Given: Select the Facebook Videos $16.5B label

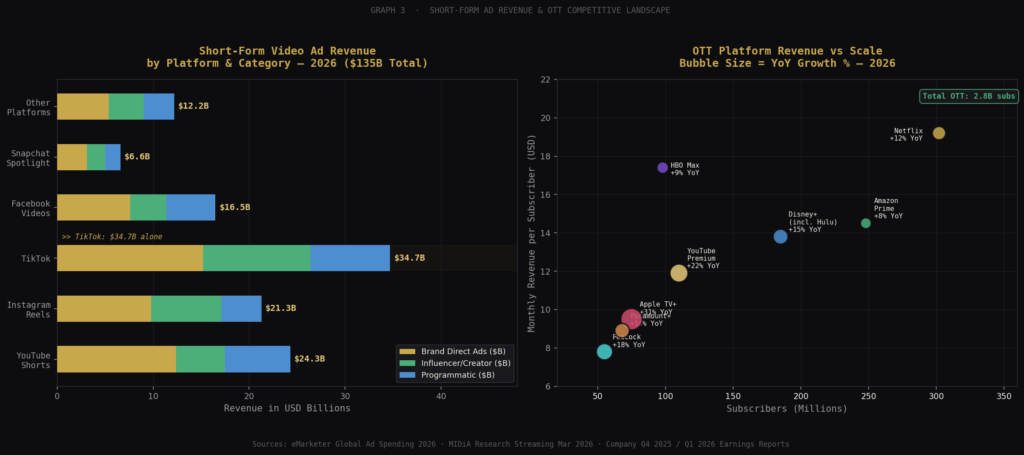Looking at the screenshot, I should coord(235,207).
